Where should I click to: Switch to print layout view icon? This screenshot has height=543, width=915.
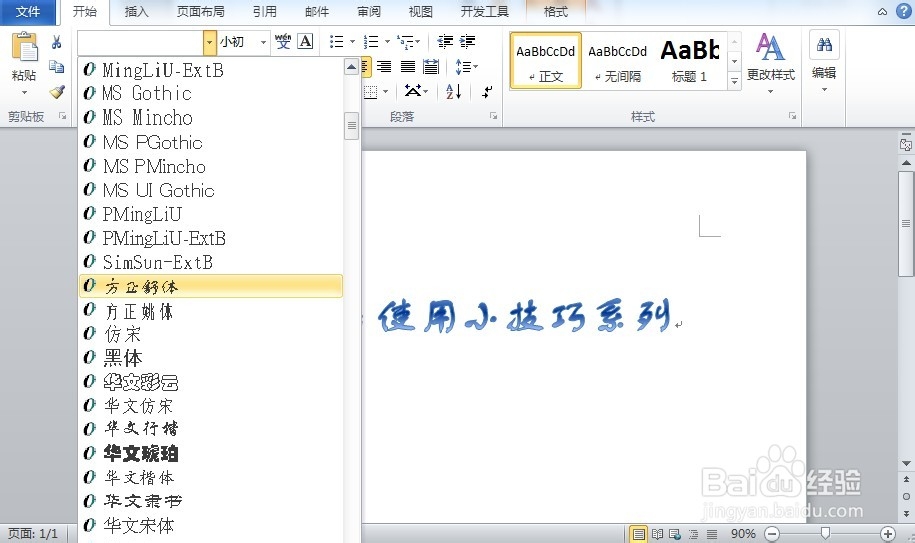(639, 534)
